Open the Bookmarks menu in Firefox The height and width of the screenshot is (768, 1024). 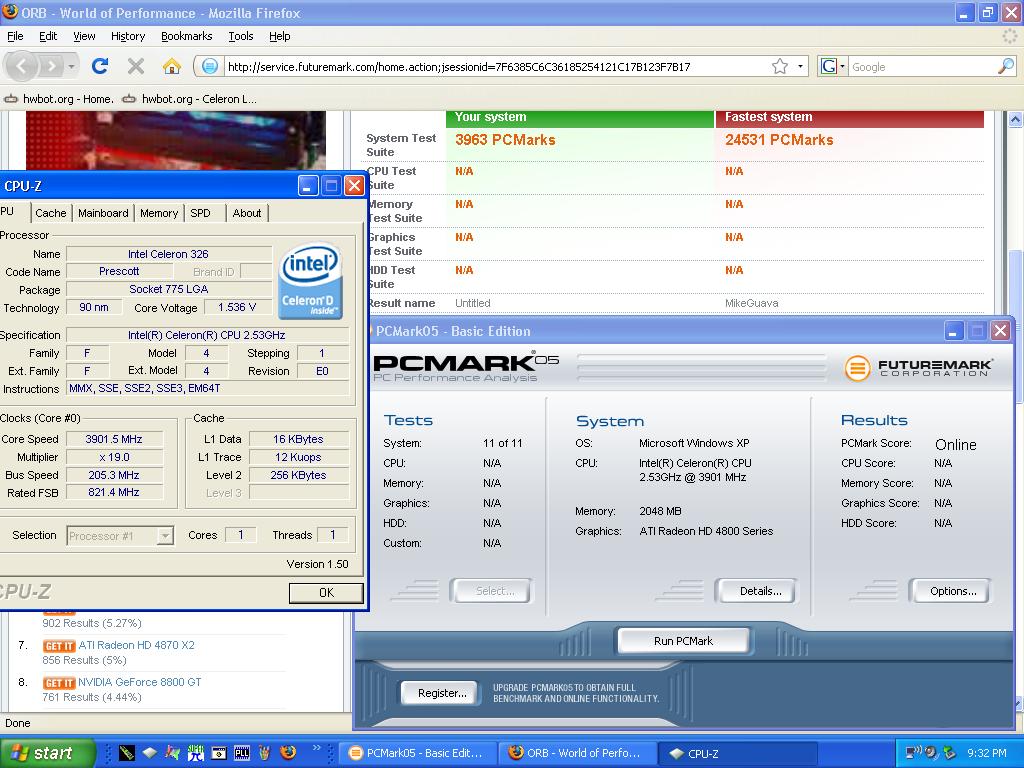point(187,37)
